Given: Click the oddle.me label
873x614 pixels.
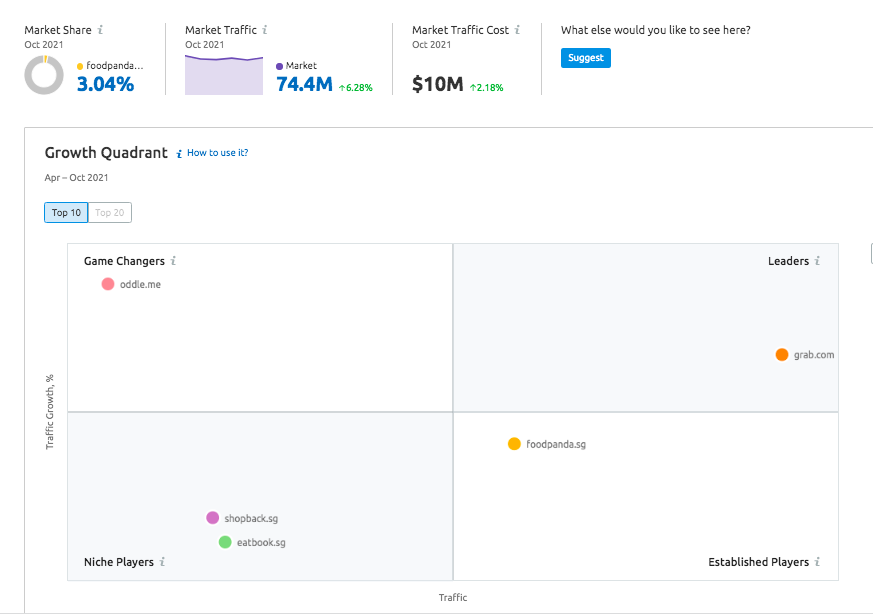Looking at the screenshot, I should tap(140, 284).
